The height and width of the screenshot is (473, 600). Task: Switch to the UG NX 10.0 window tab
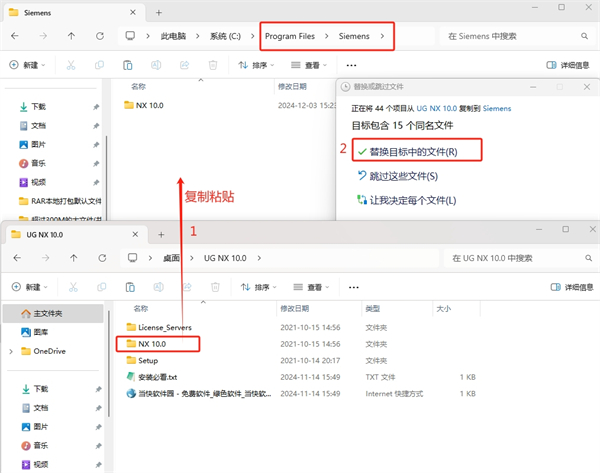pos(70,233)
